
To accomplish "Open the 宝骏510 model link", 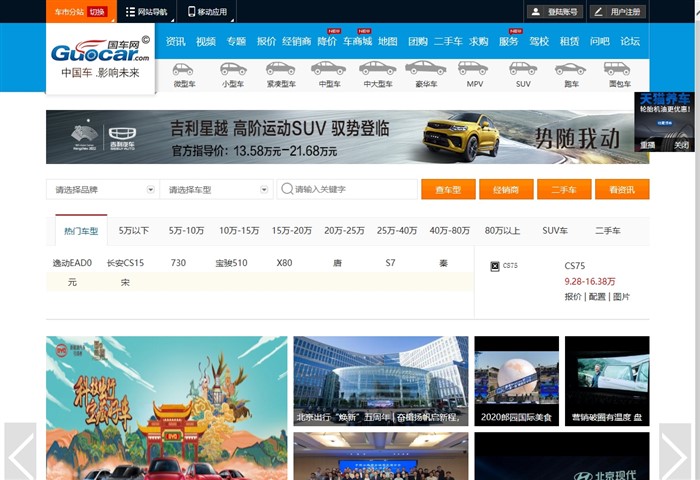I will pyautogui.click(x=231, y=263).
